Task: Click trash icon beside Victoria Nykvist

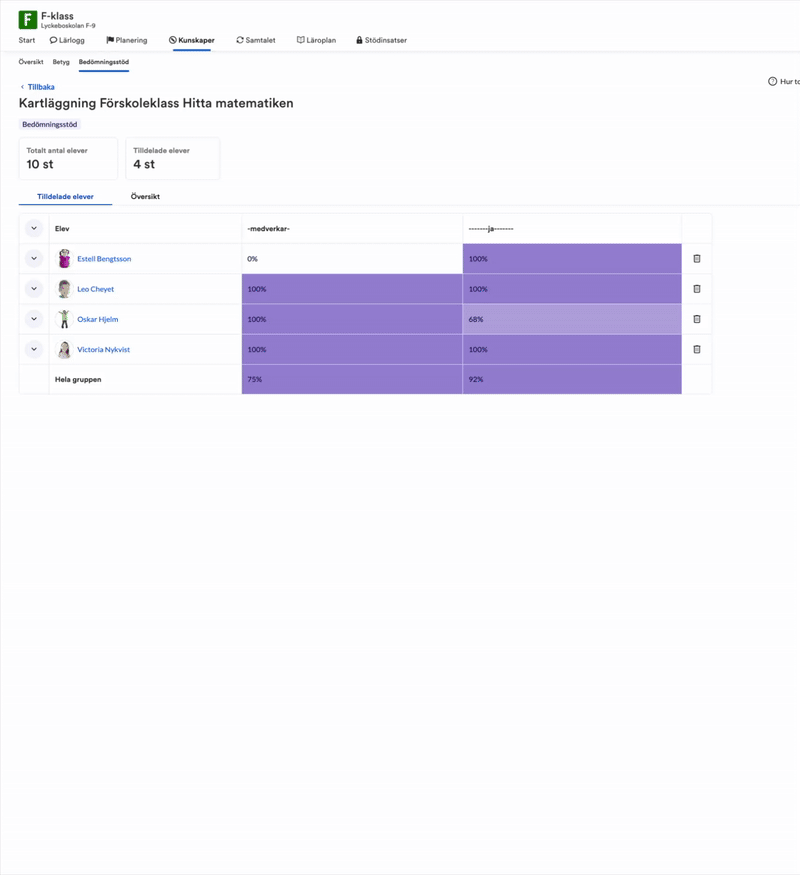Action: coord(697,349)
